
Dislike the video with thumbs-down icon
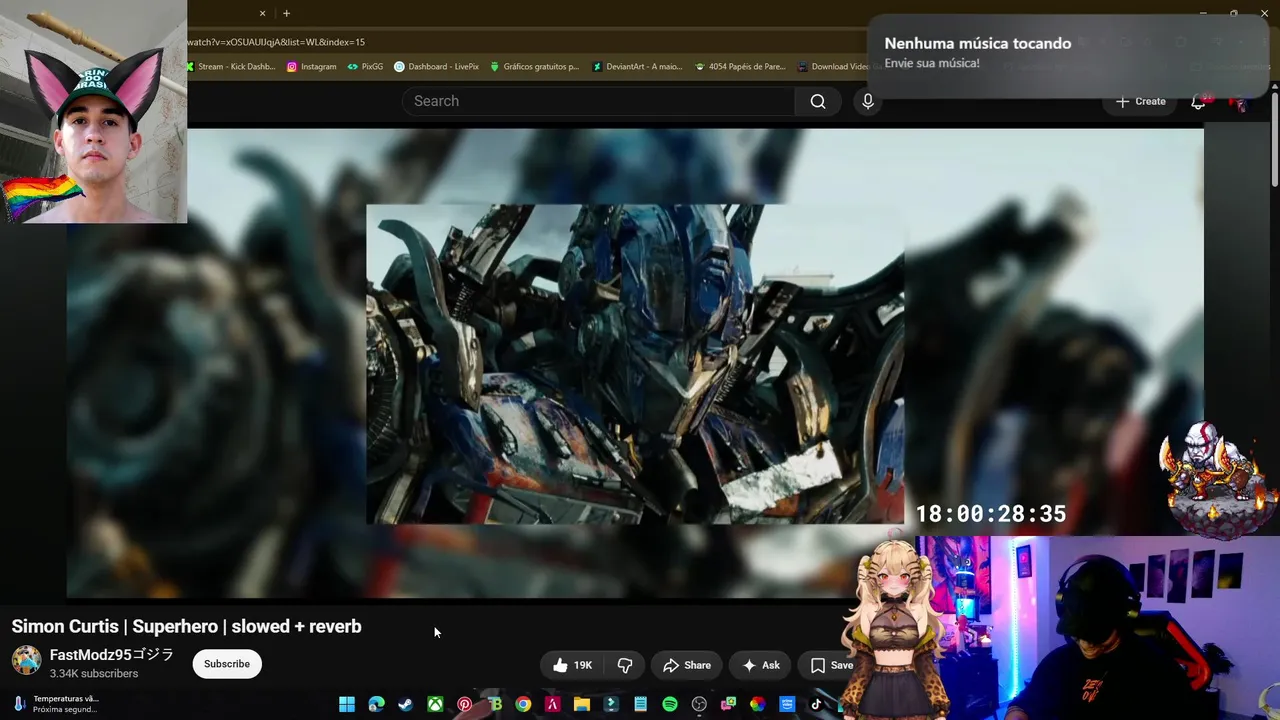[x=625, y=665]
